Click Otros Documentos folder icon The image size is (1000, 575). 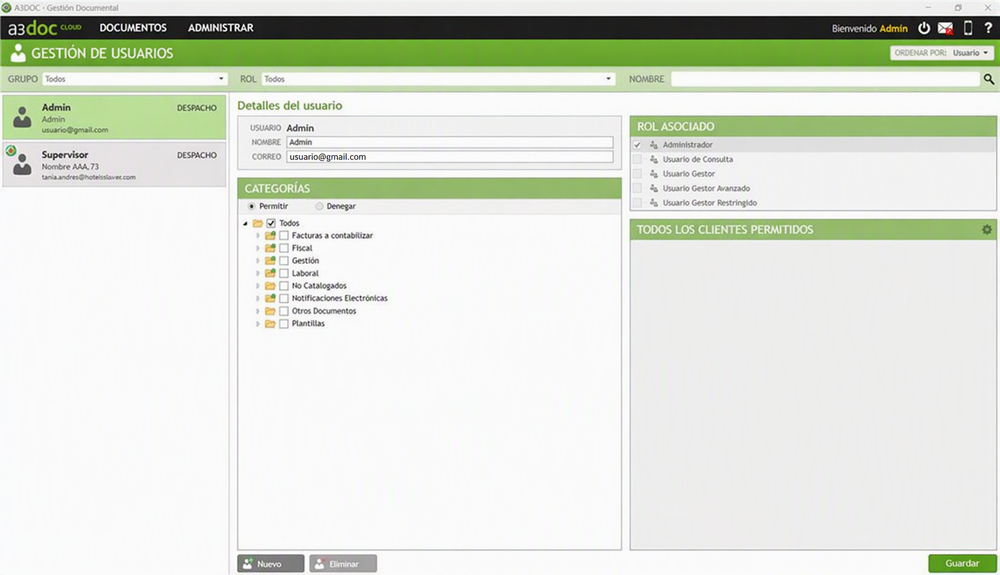click(270, 311)
